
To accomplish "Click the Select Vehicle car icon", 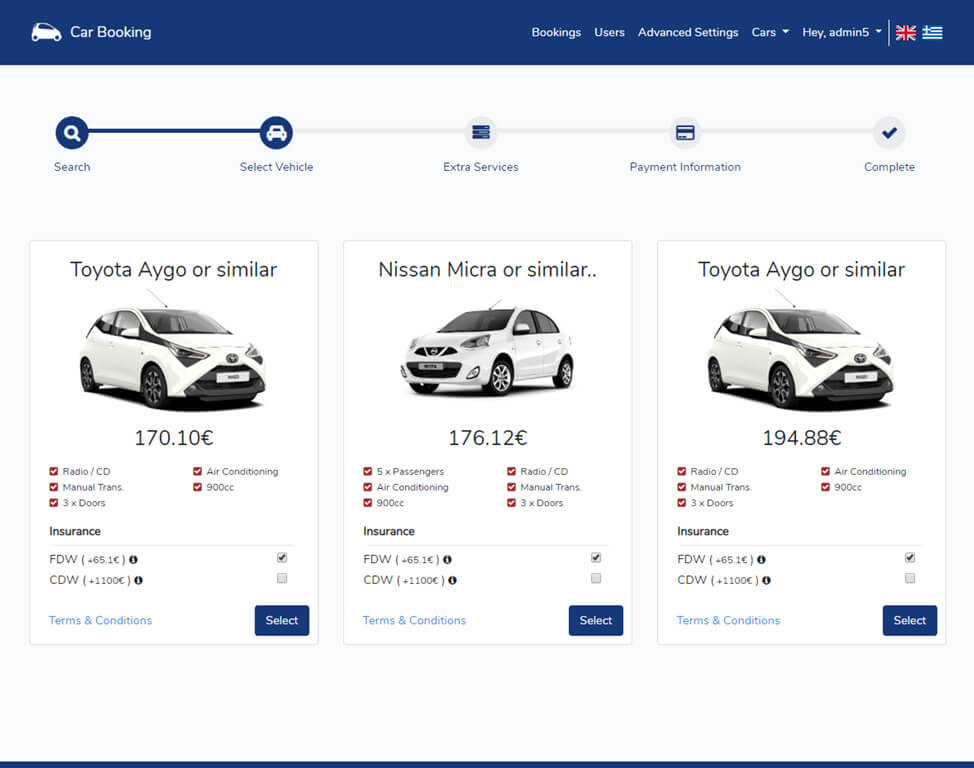I will click(276, 131).
